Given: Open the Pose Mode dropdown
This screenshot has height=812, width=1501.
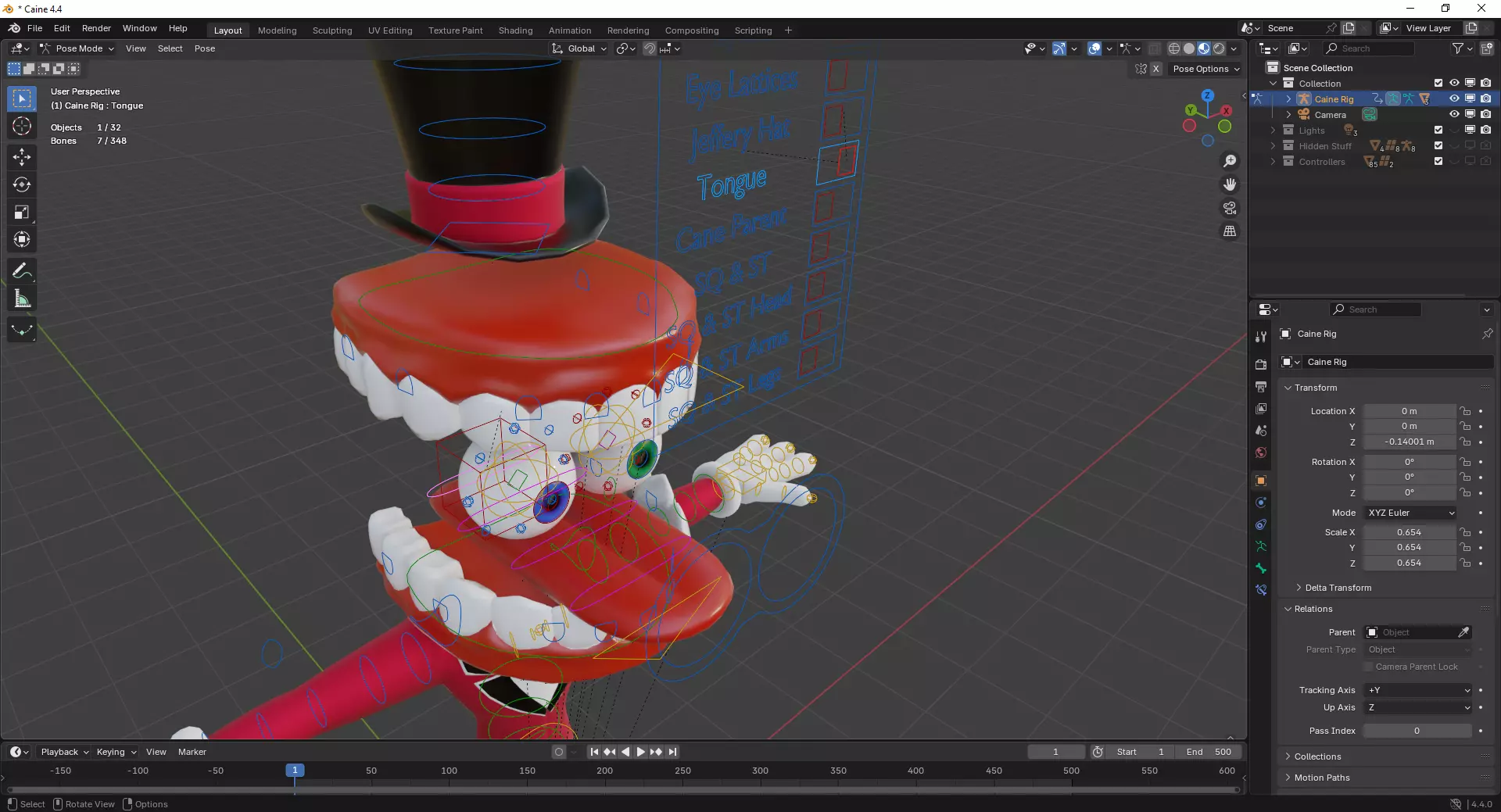Looking at the screenshot, I should click(77, 48).
